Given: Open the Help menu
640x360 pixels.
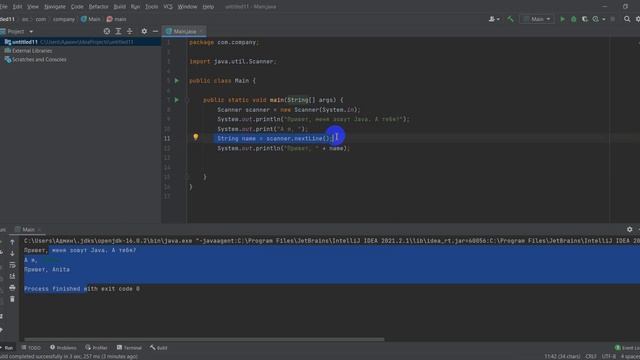Looking at the screenshot, I should pyautogui.click(x=208, y=7).
